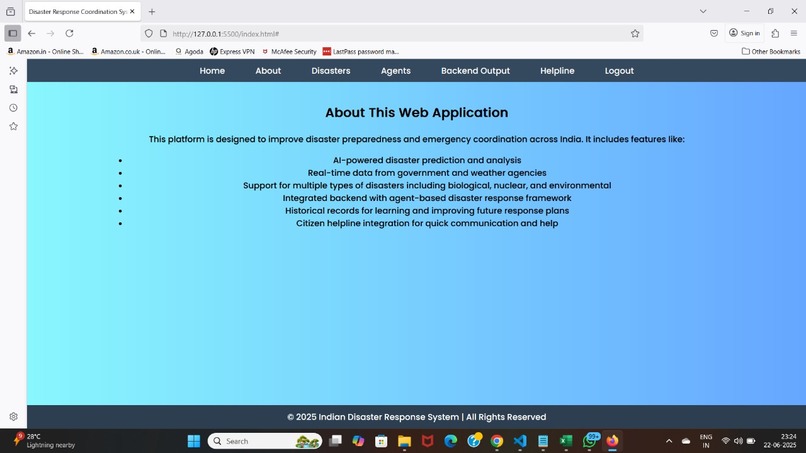This screenshot has width=806, height=453.
Task: Open the Disasters navigation item
Action: 331,71
